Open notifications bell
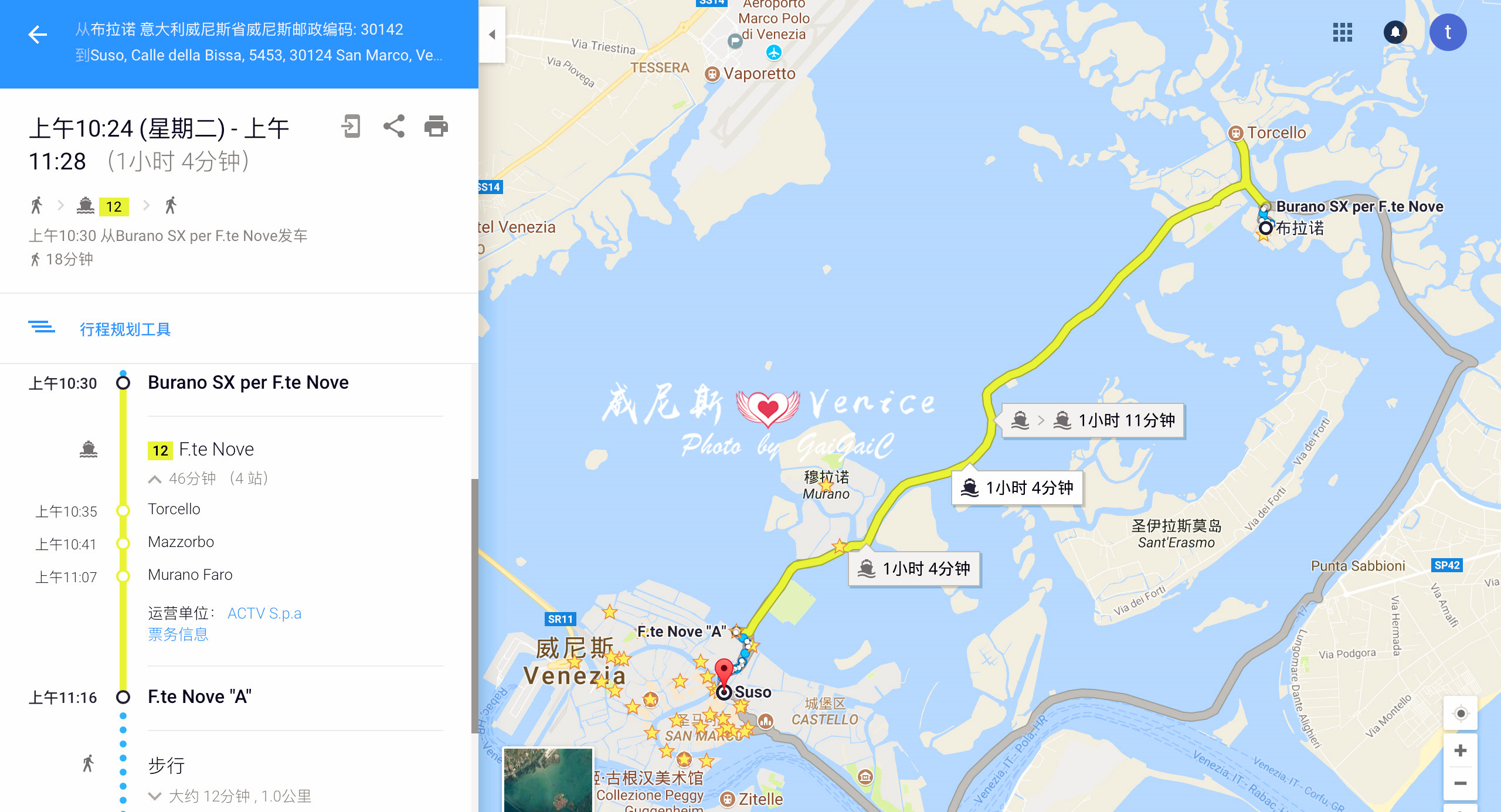This screenshot has width=1501, height=812. point(1395,32)
